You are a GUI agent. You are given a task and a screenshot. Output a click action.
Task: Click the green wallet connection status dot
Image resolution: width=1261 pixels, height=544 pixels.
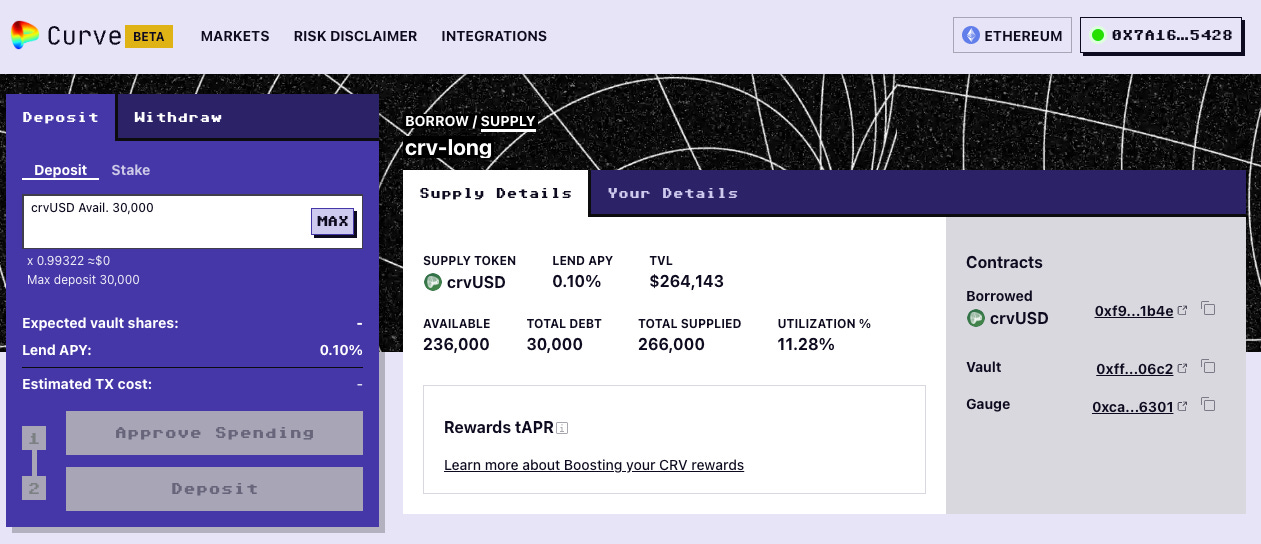tap(1098, 36)
